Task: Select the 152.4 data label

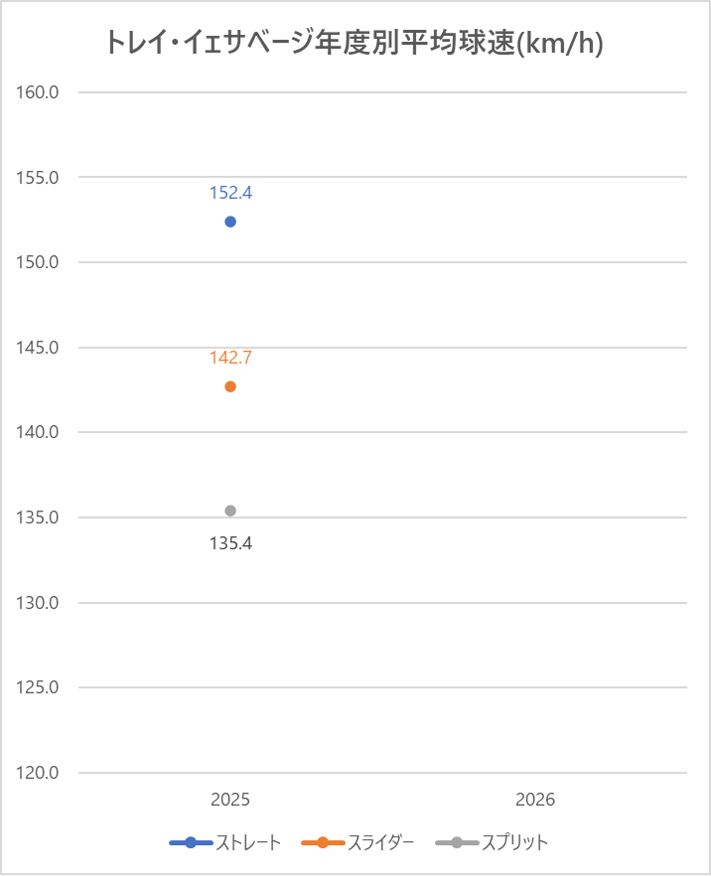Action: point(230,193)
